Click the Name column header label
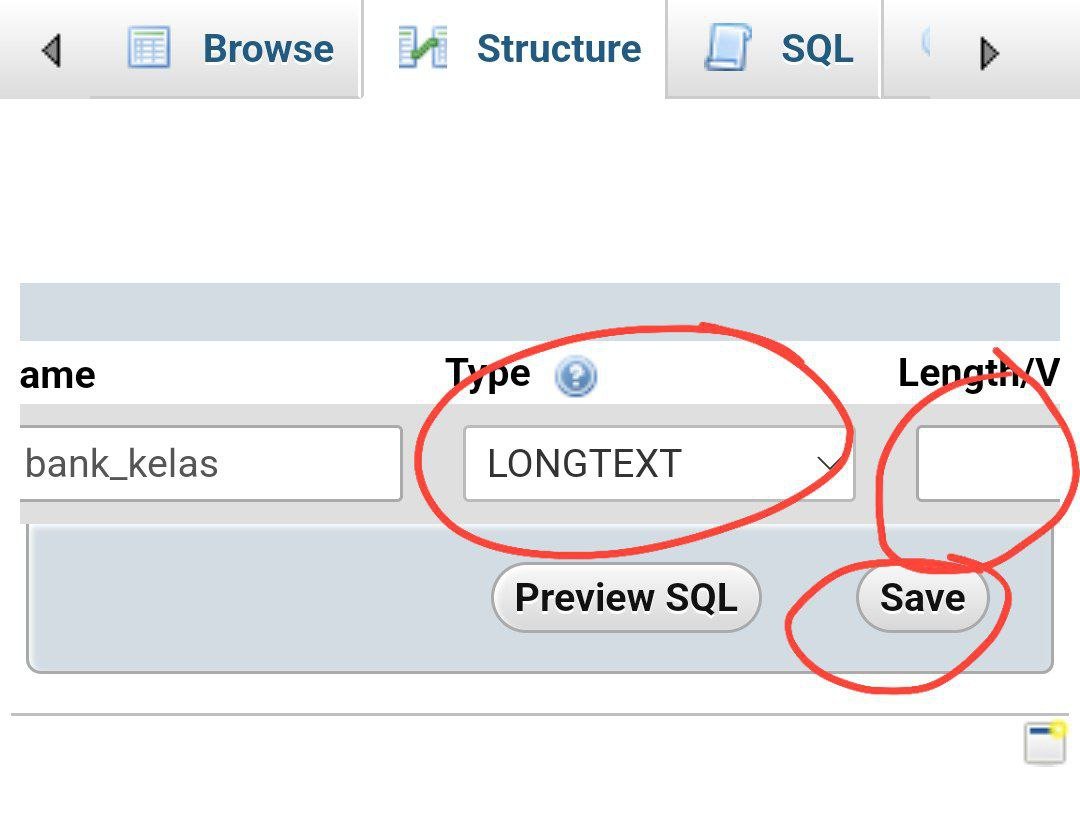Screen dimensions: 1080x837 (57, 375)
